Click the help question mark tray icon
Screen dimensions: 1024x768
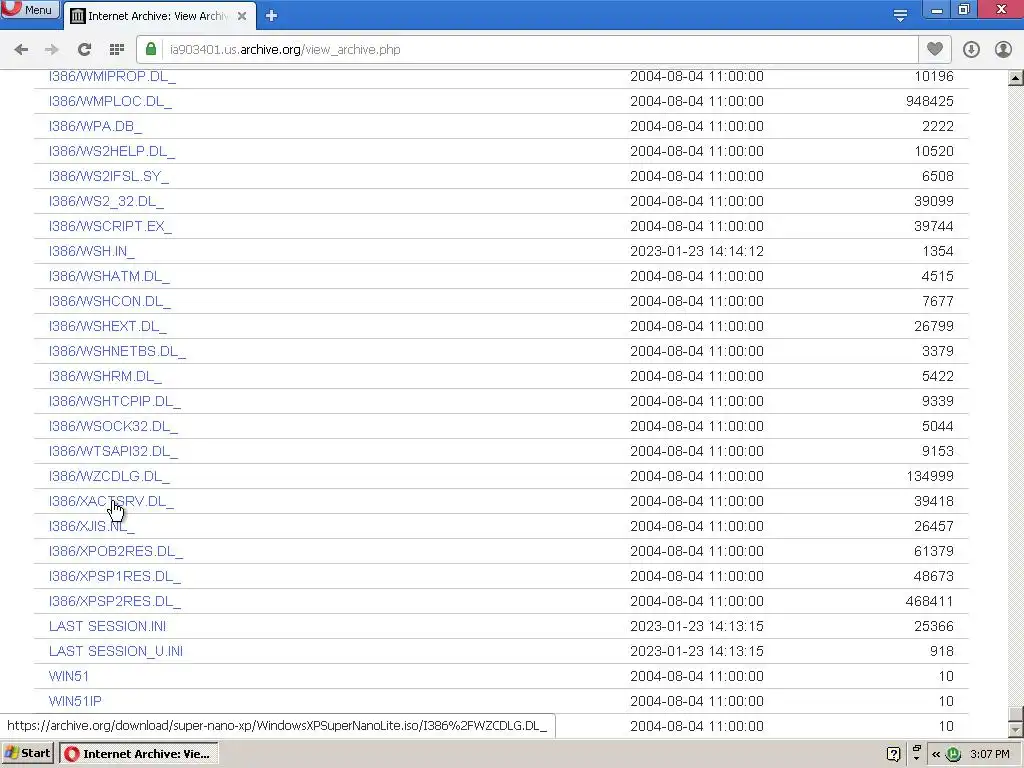coord(893,754)
